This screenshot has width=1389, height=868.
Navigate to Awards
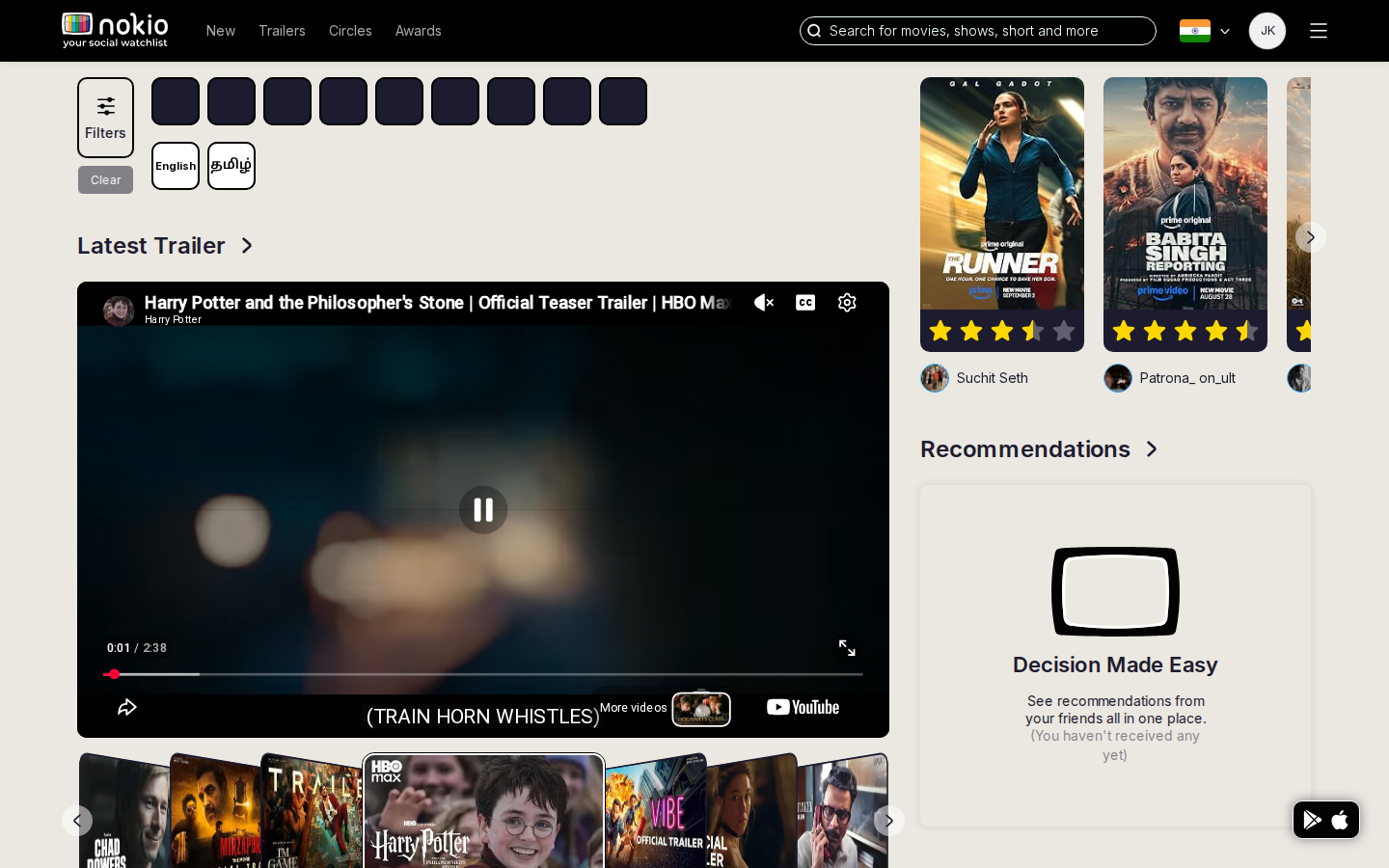pos(418,31)
